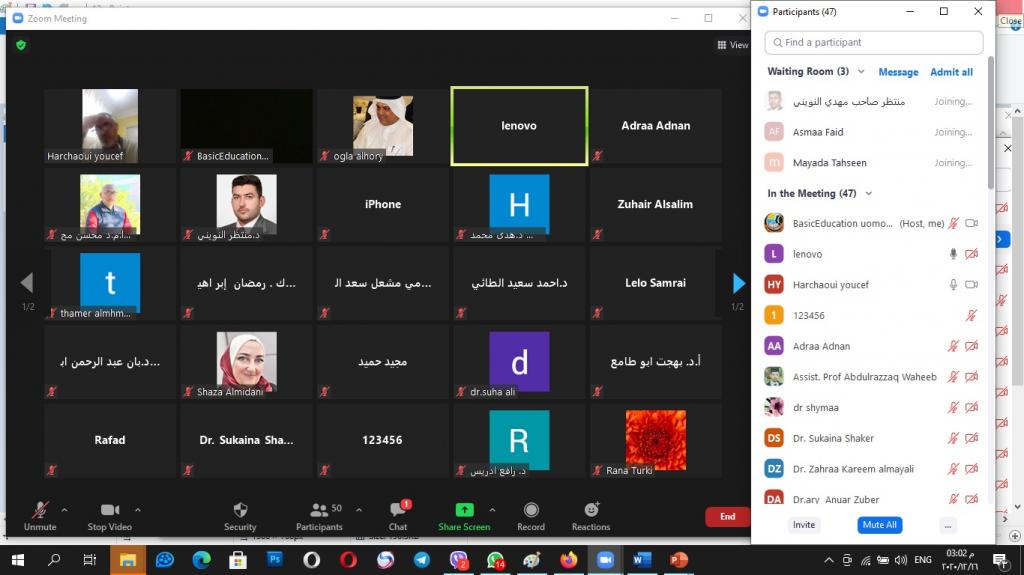Expand the audio options arrow beside Unmute
Image resolution: width=1024 pixels, height=575 pixels.
coord(65,509)
